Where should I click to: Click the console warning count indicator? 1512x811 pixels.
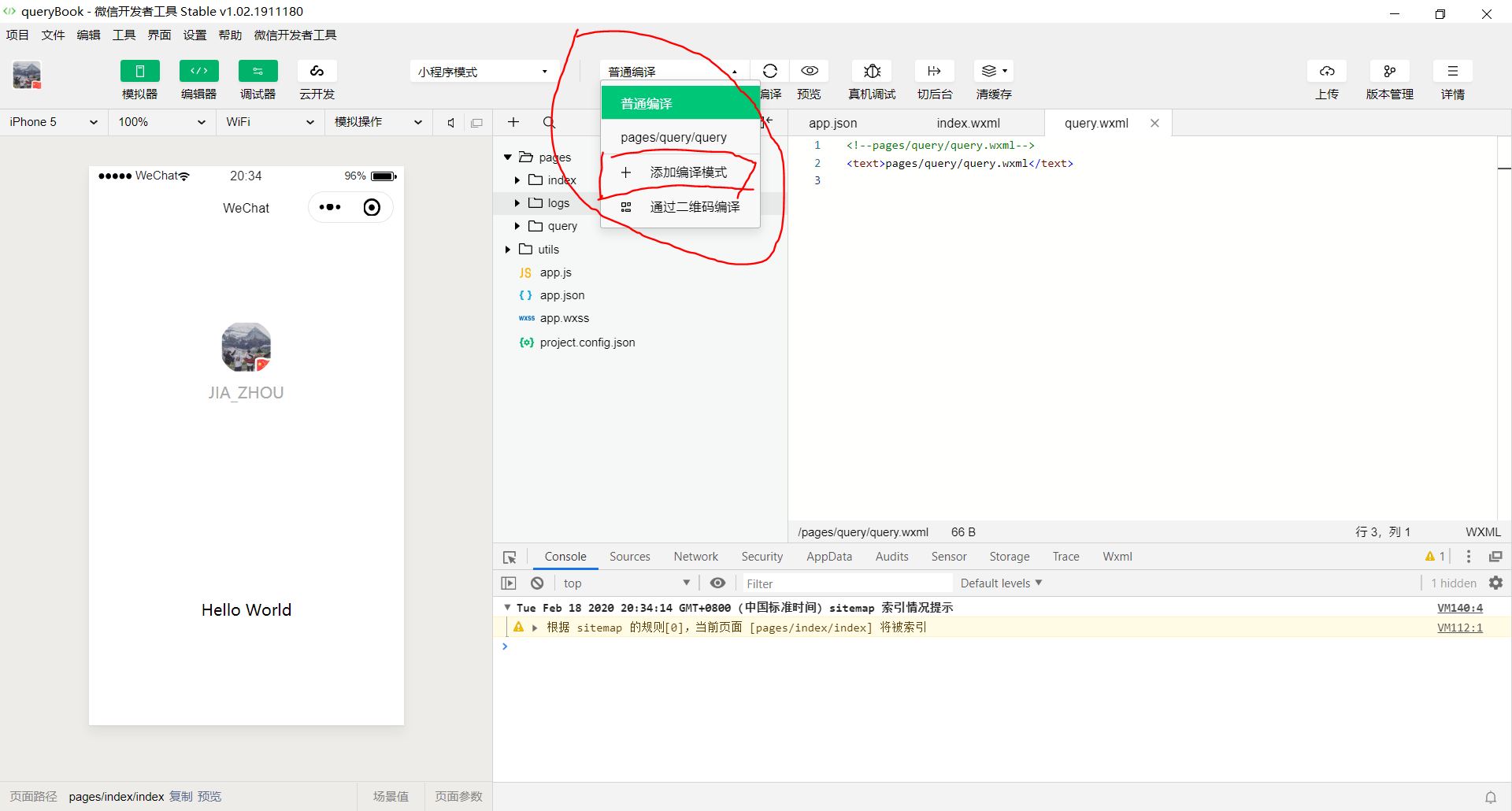1435,557
